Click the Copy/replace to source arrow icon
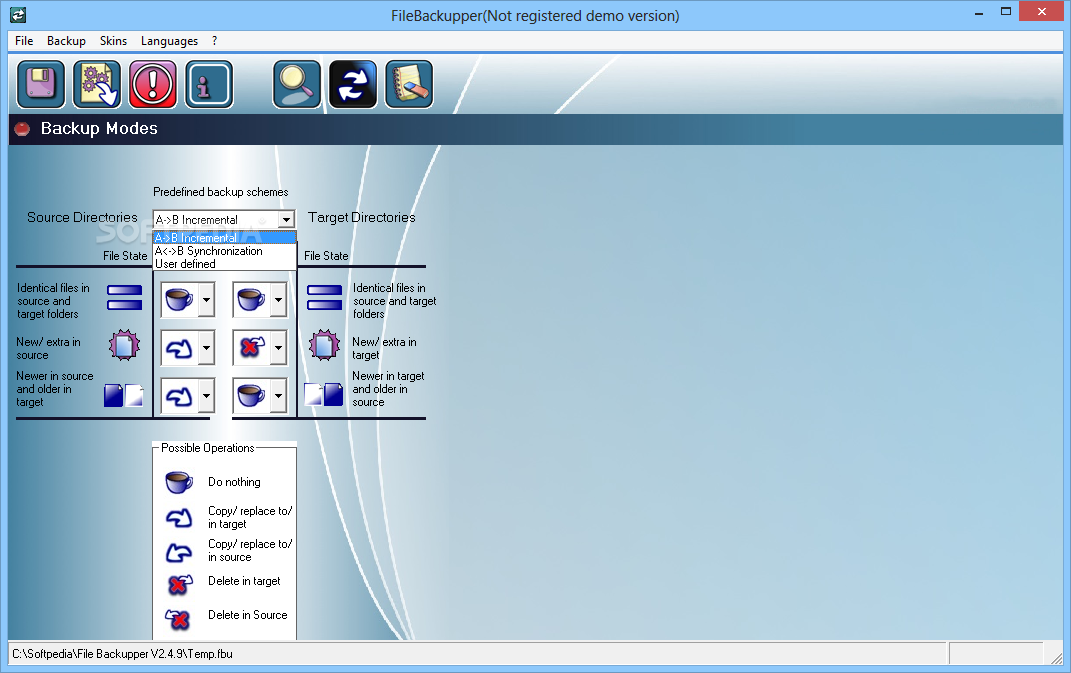Viewport: 1071px width, 673px height. 179,551
